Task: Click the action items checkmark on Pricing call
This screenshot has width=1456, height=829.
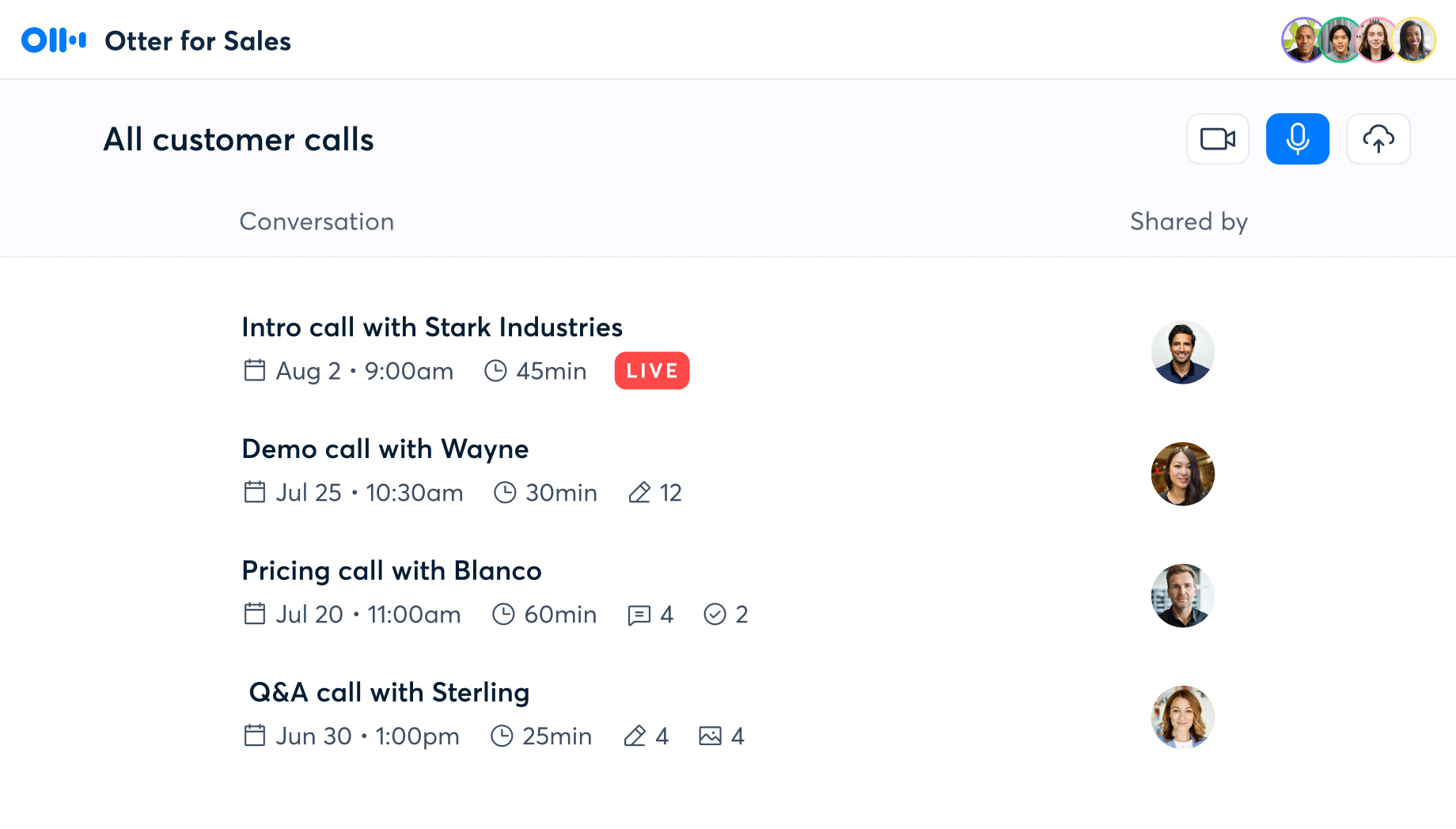Action: [x=715, y=615]
